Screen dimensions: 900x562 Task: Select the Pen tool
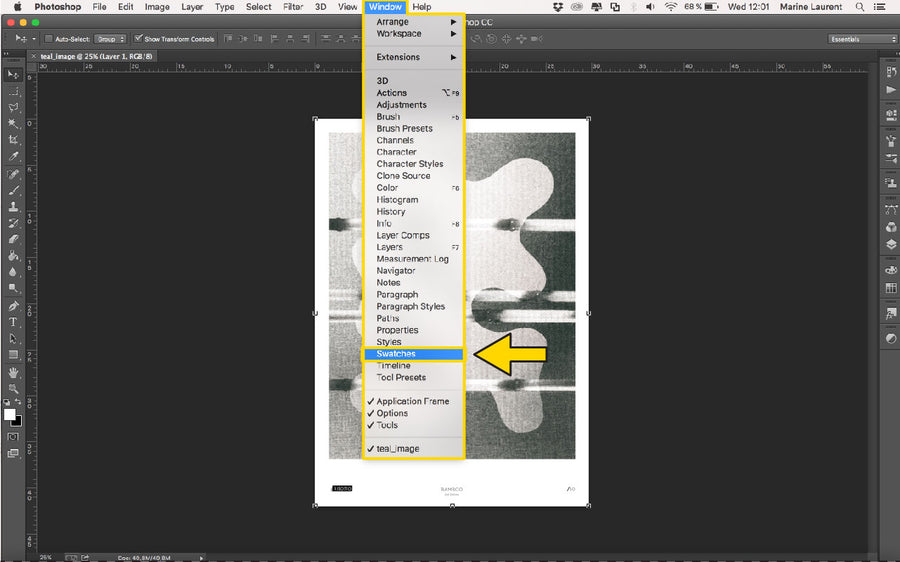13,306
